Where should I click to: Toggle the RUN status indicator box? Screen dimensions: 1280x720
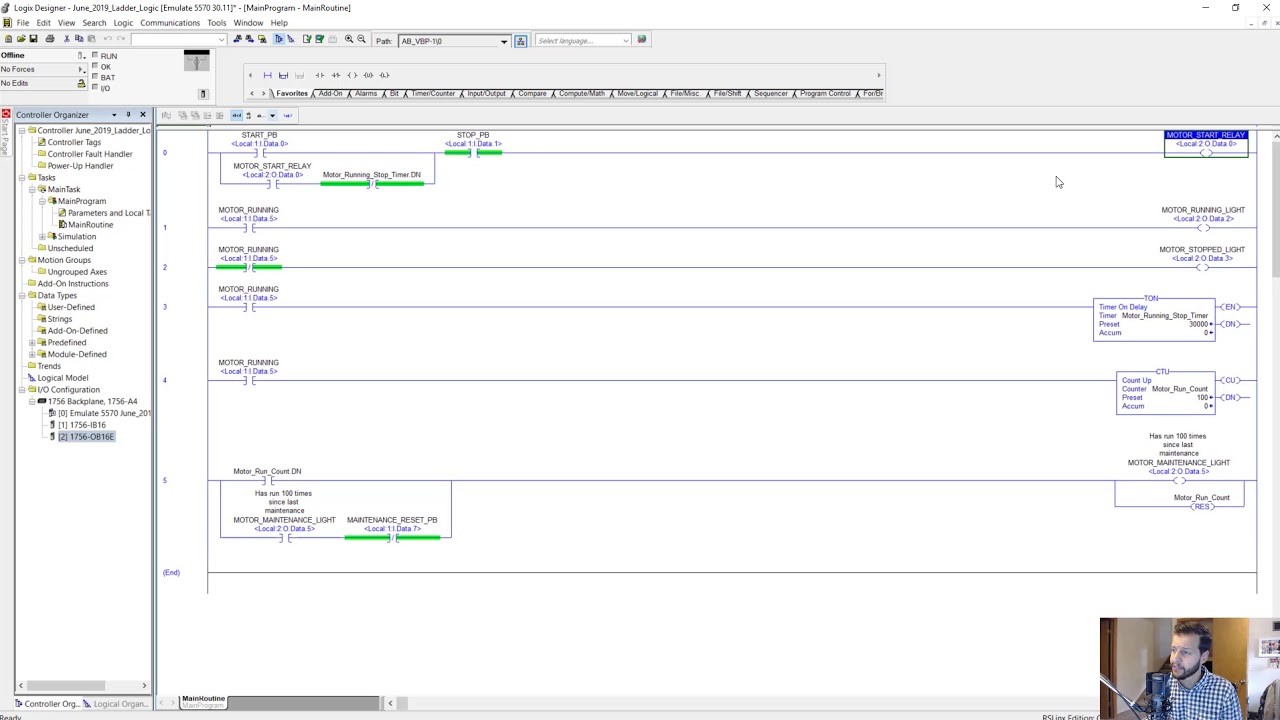(95, 56)
